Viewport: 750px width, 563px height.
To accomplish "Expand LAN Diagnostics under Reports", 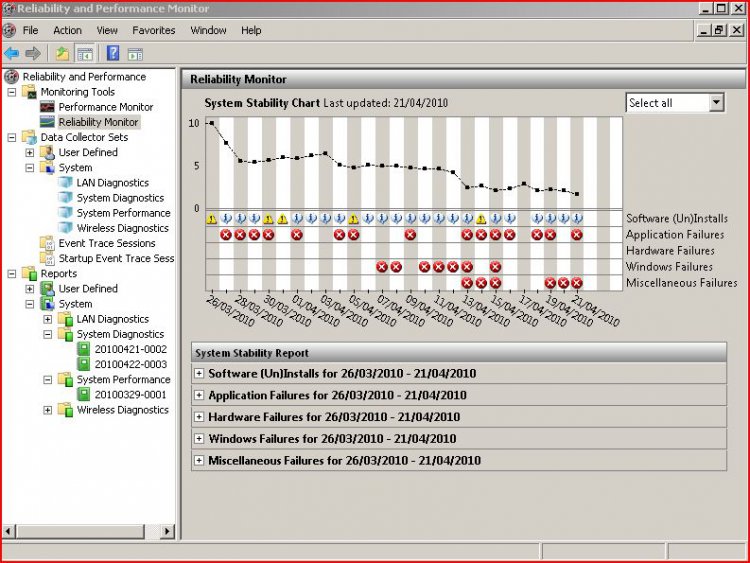I will [x=48, y=319].
